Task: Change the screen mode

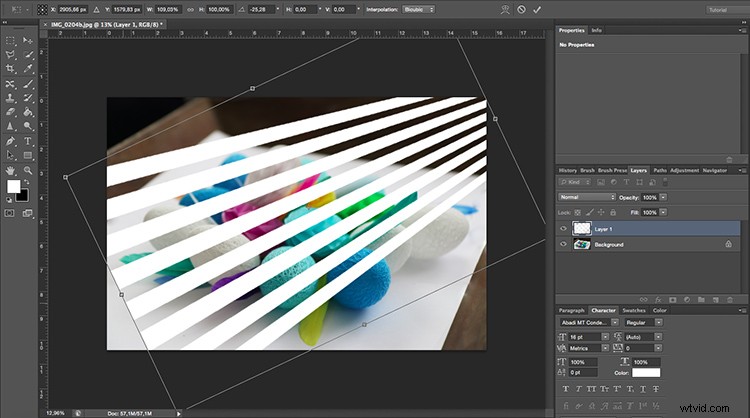Action: [x=28, y=213]
